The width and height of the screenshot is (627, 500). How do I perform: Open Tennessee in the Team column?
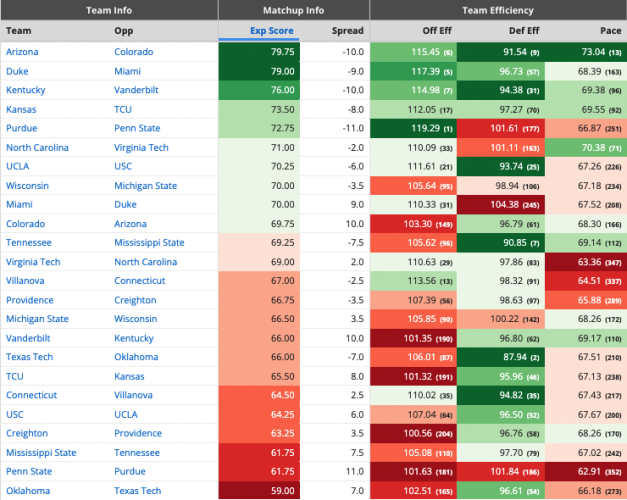click(29, 243)
